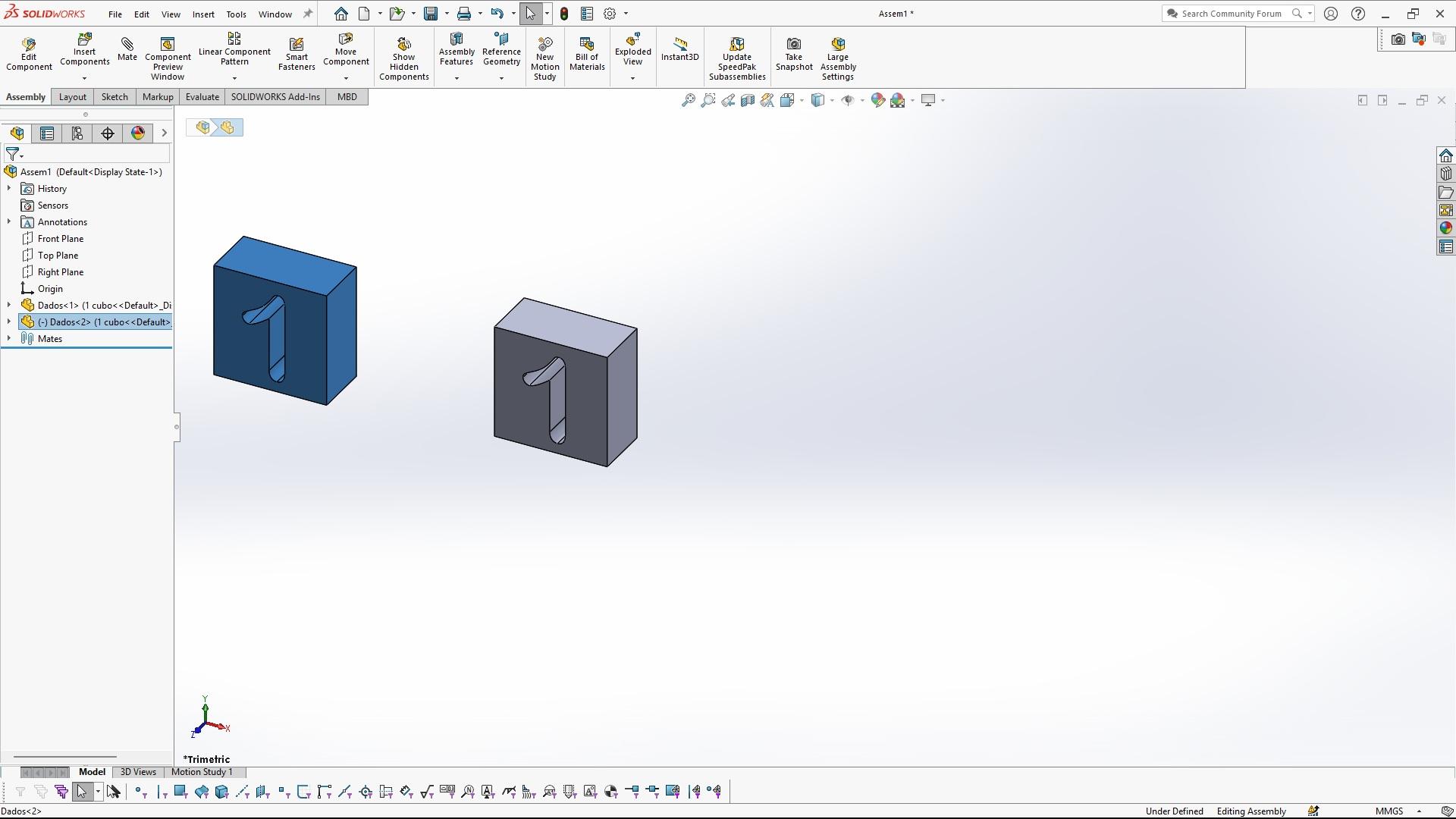Click the Take Snapshot tool
Image resolution: width=1456 pixels, height=819 pixels.
[794, 53]
